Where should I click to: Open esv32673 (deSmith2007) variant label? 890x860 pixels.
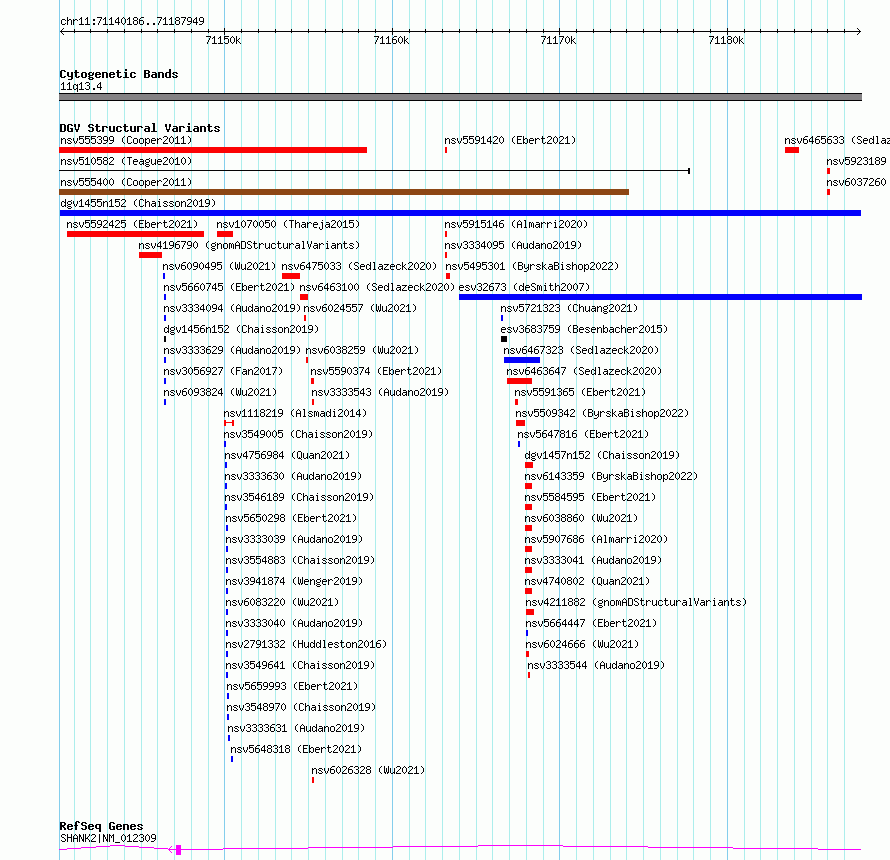524,287
